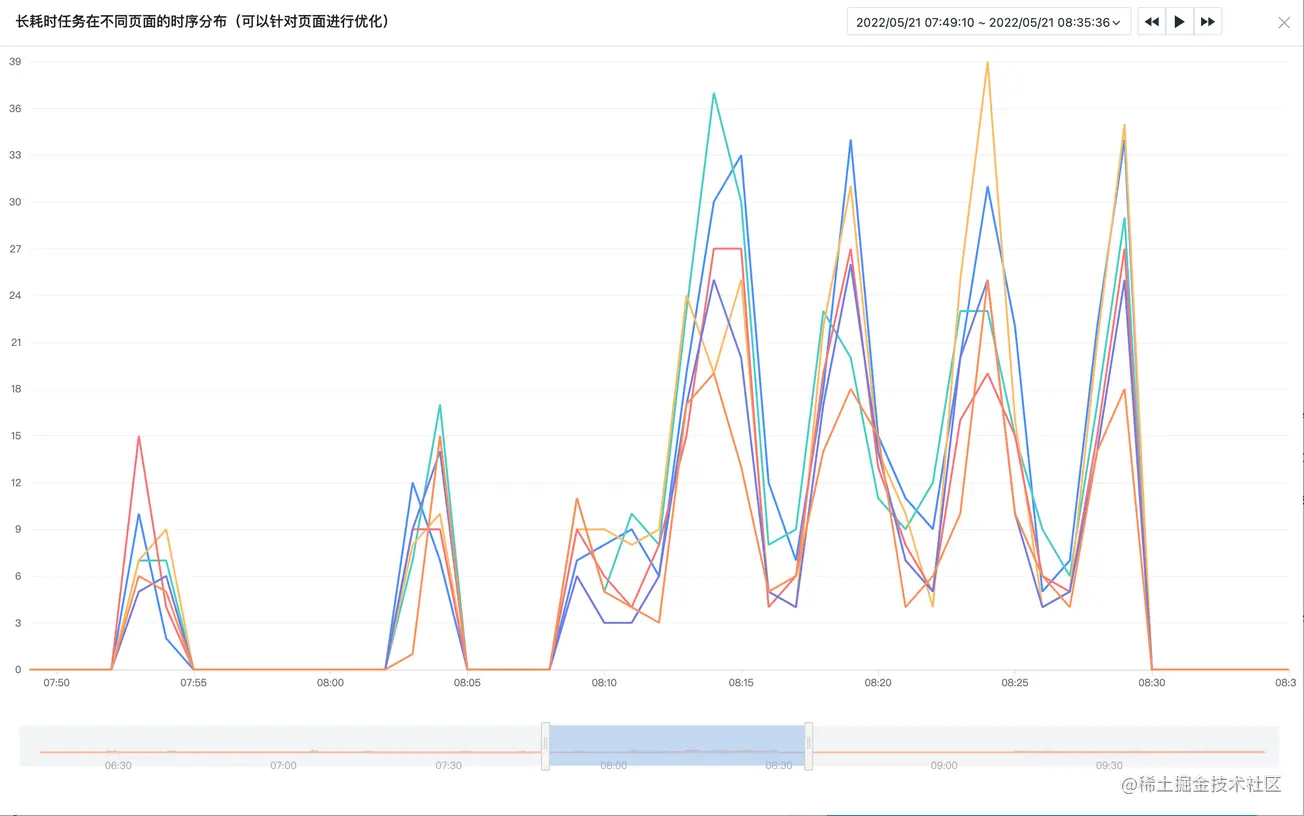Click the teal peak at value 37

(x=714, y=93)
